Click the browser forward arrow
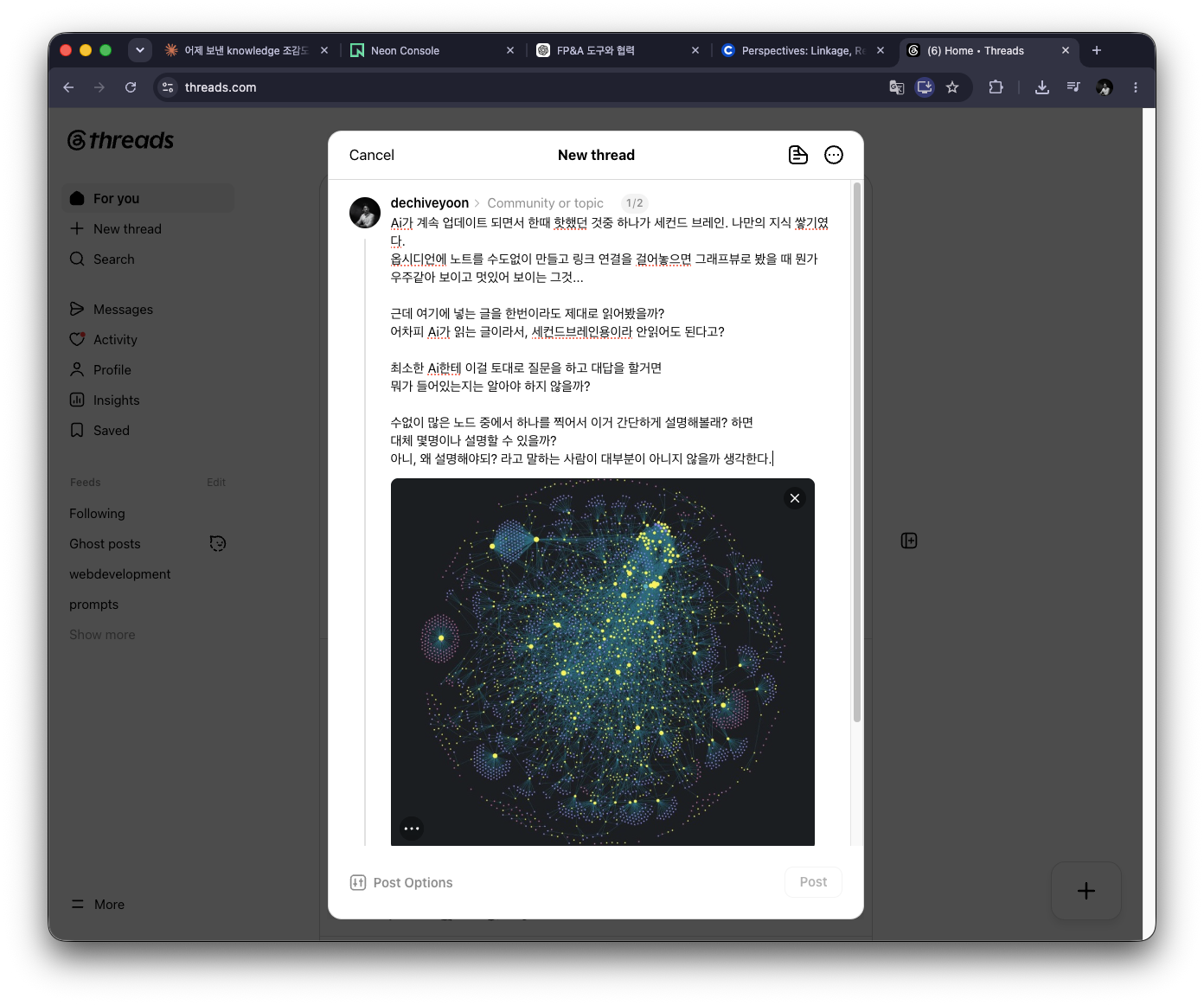The width and height of the screenshot is (1204, 1005). 99,87
